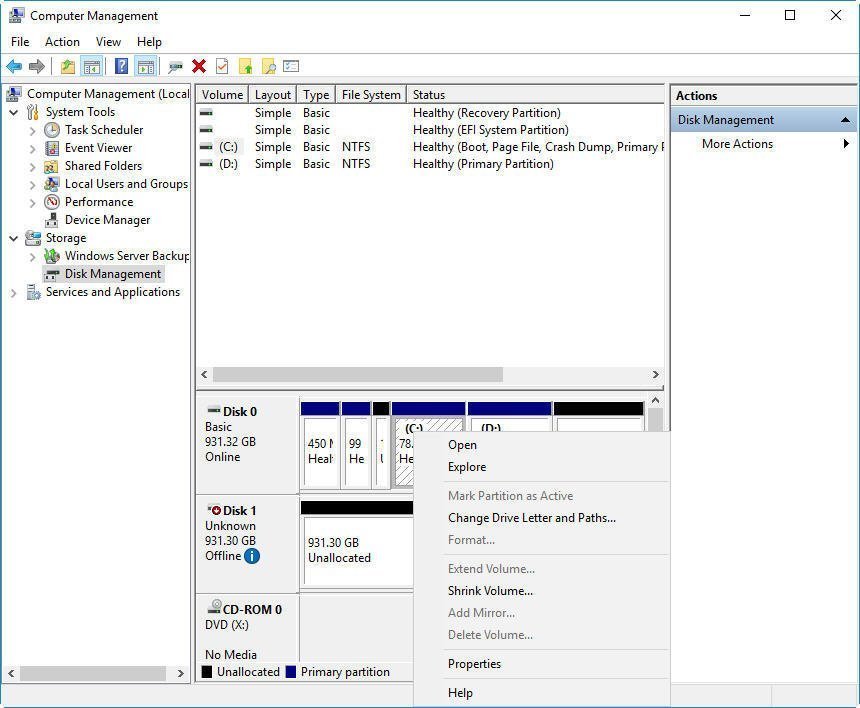Expand the Performance node
This screenshot has height=708, width=860.
32,203
